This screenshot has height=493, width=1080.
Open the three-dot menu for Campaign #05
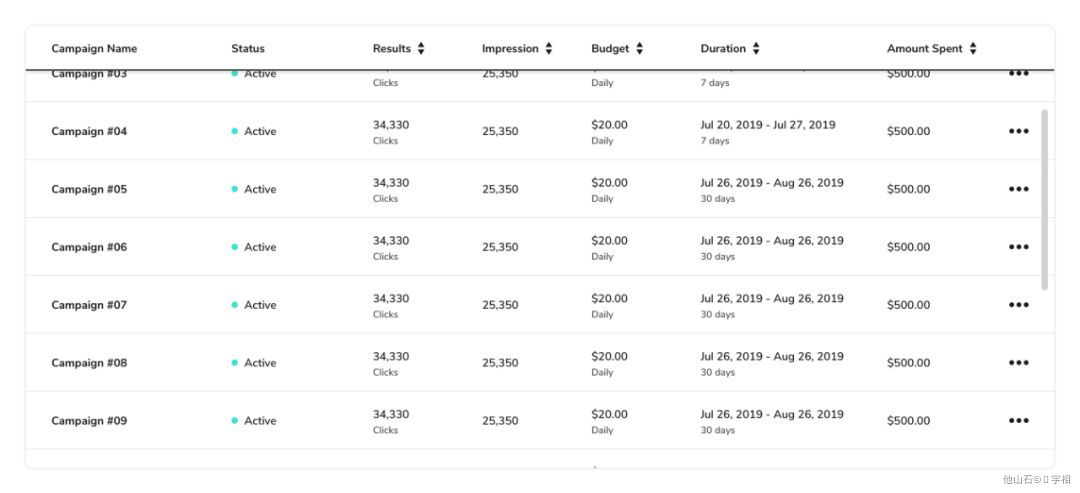[x=1018, y=189]
